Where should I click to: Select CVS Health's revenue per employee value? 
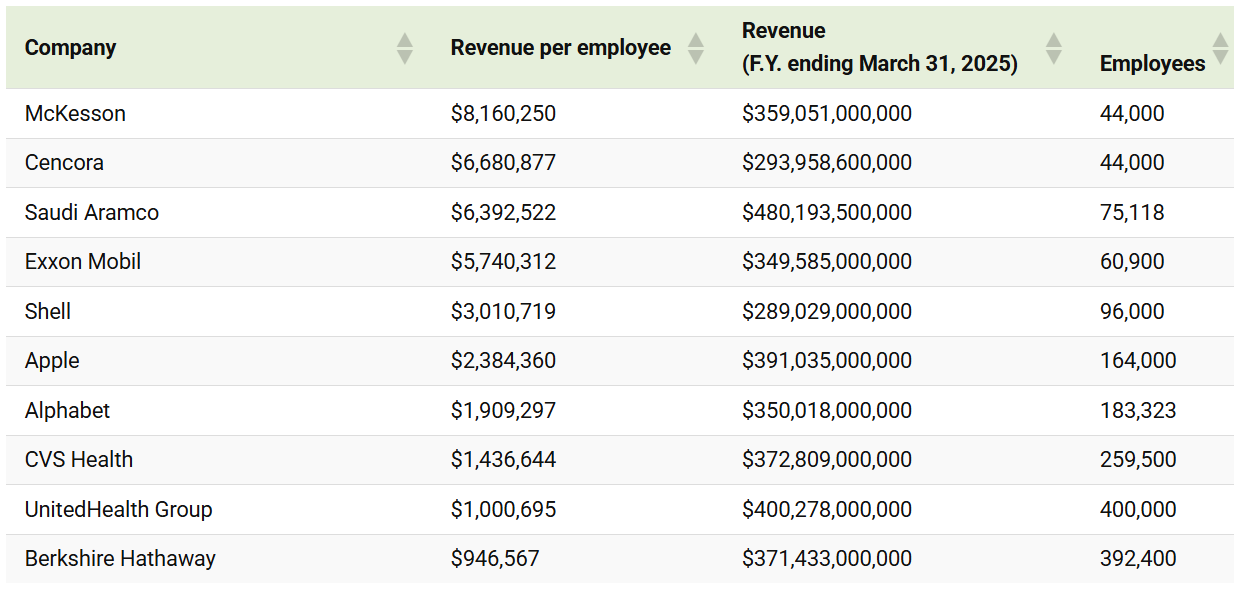tap(503, 460)
